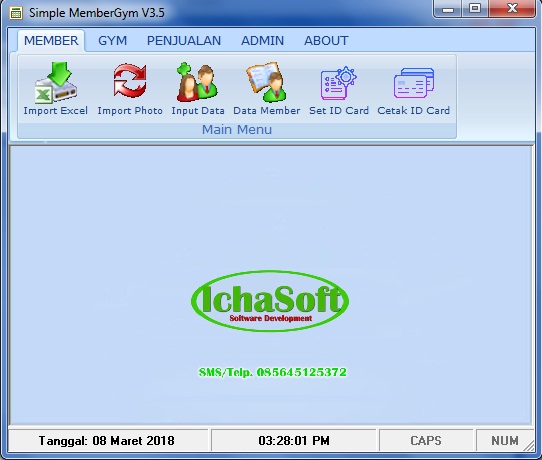Launch the Import Photo function

pos(130,89)
